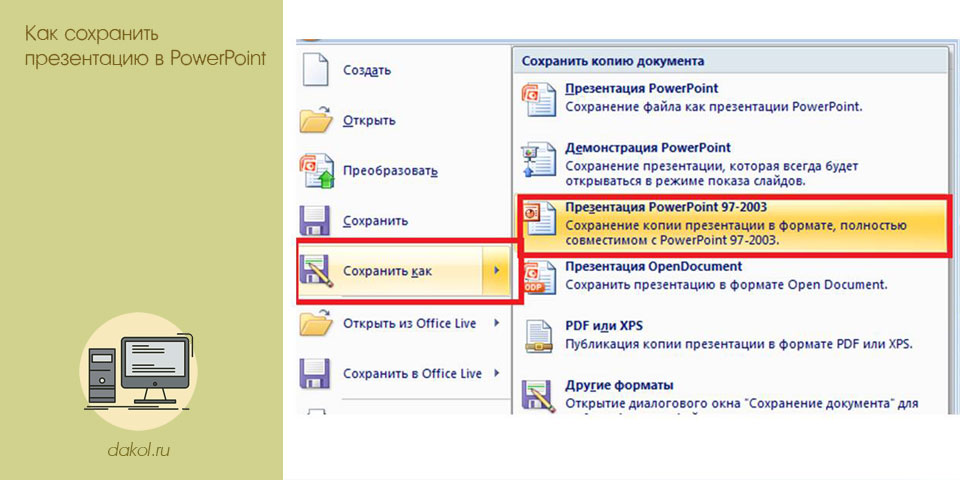Click description совместимом с PowerPoint 97-2003

[673, 241]
